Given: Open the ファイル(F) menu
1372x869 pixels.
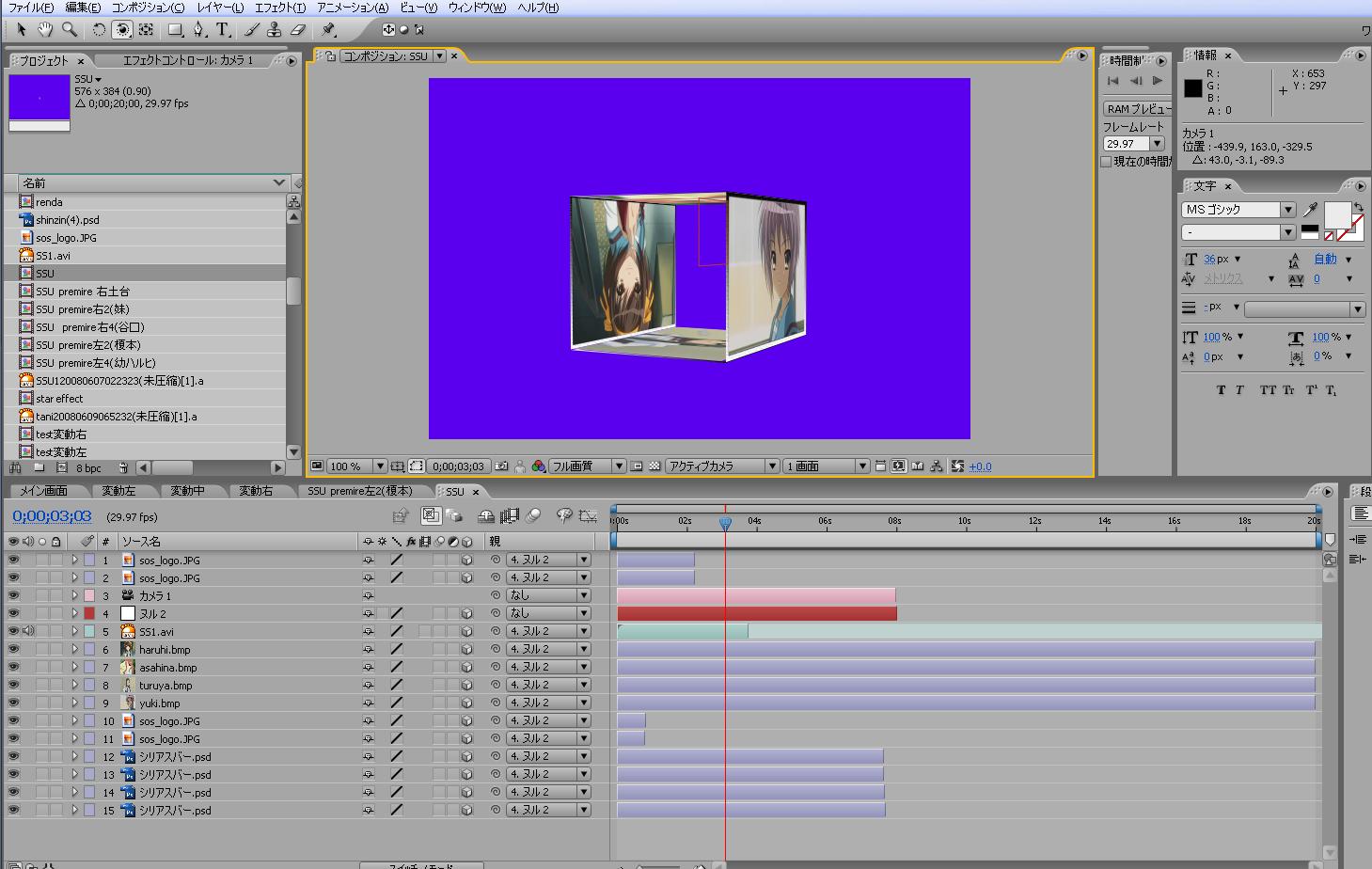Looking at the screenshot, I should tap(31, 8).
